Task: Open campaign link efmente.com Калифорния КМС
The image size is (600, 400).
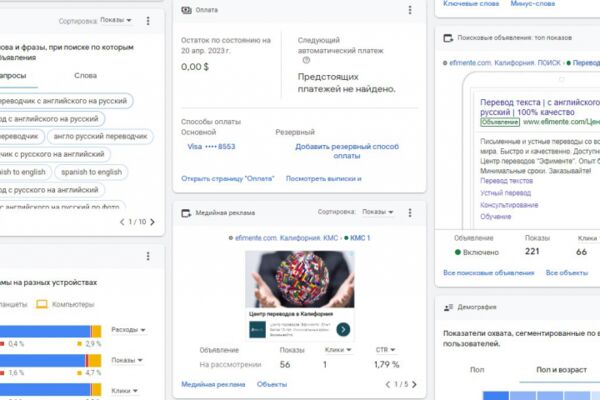Action: [x=286, y=238]
